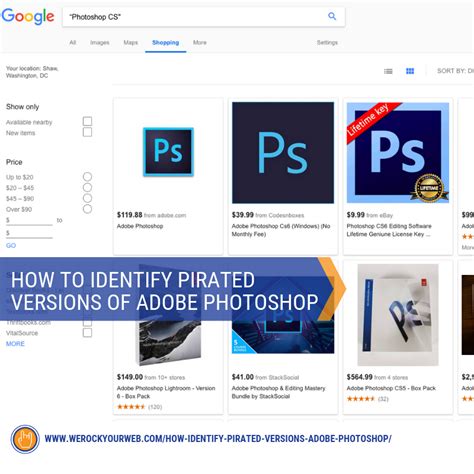The width and height of the screenshot is (474, 474).
Task: Click the search magnifier icon
Action: click(332, 16)
